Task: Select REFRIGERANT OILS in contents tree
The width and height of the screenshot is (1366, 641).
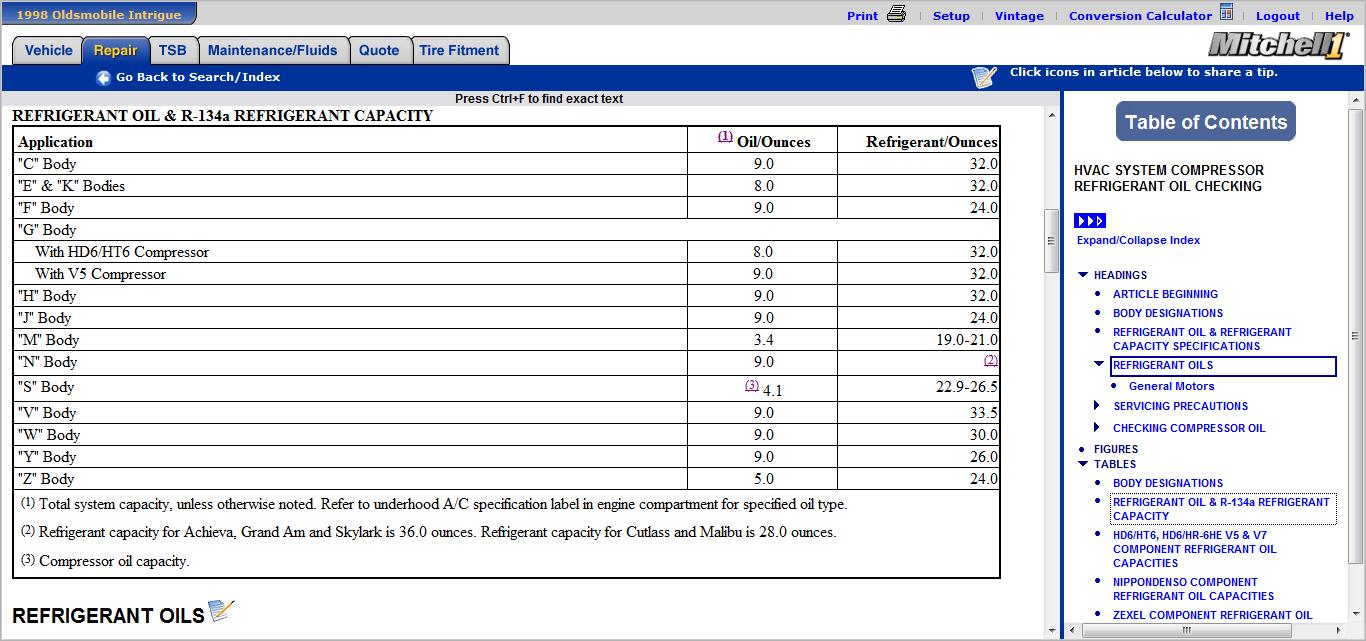Action: [1223, 366]
